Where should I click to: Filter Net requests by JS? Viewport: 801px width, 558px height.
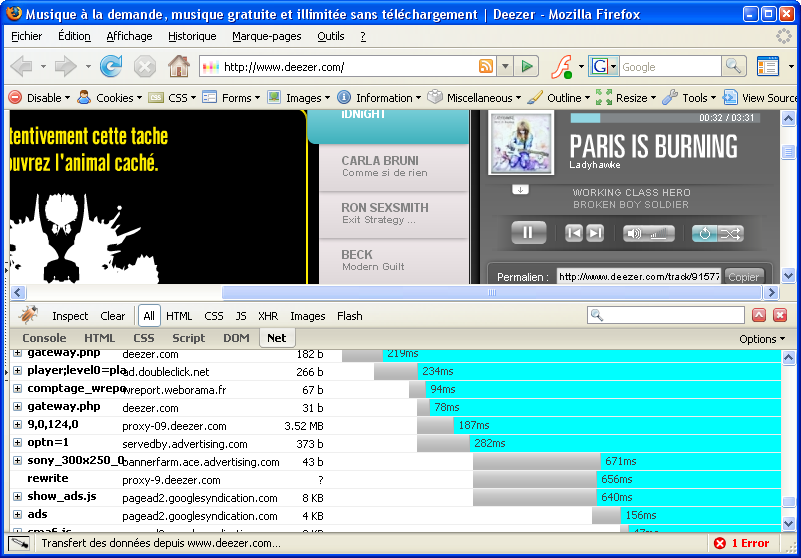[x=241, y=316]
